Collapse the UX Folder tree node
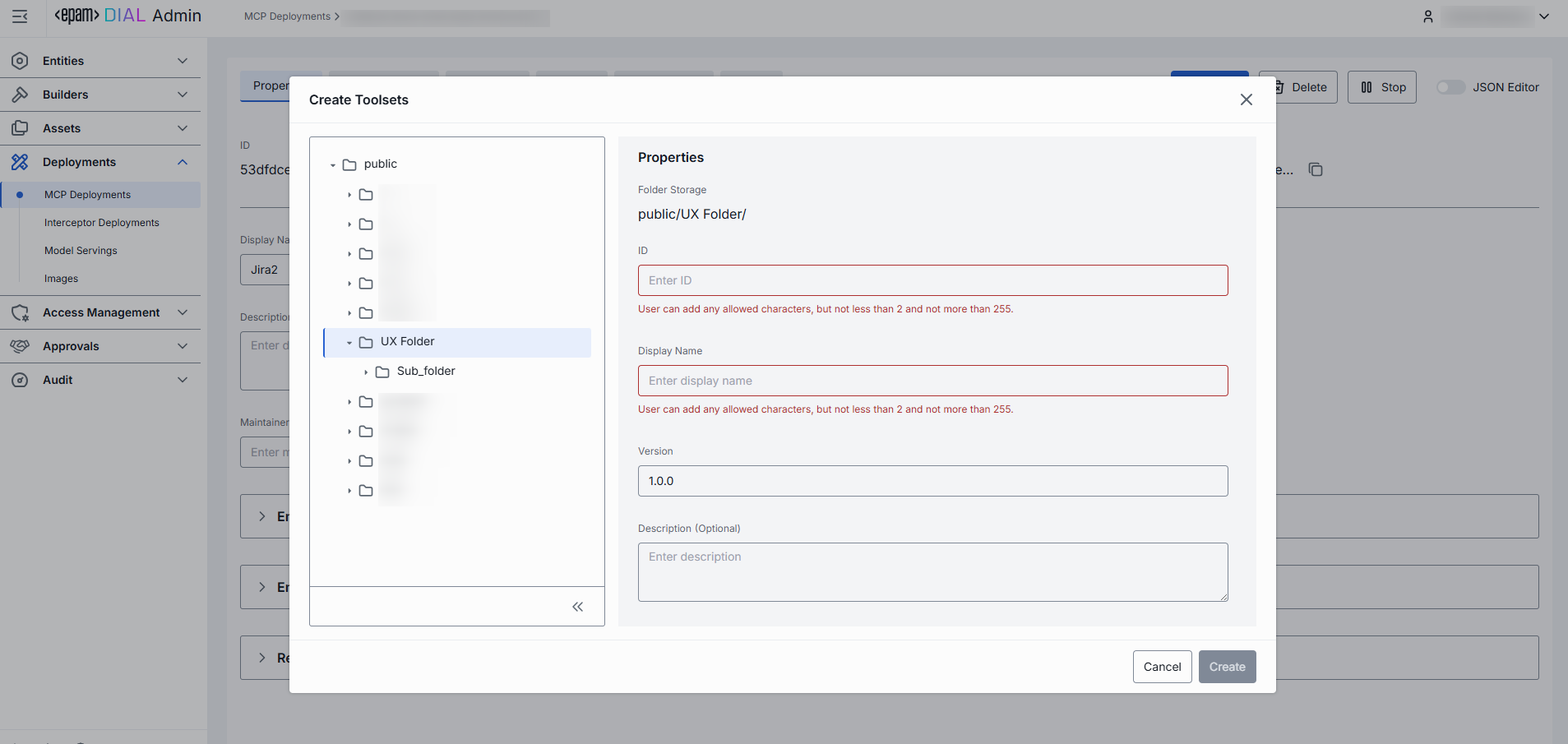 tap(349, 342)
